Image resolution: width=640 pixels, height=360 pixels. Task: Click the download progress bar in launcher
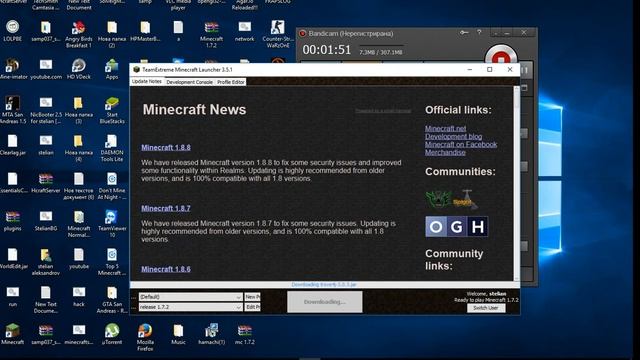(x=325, y=284)
